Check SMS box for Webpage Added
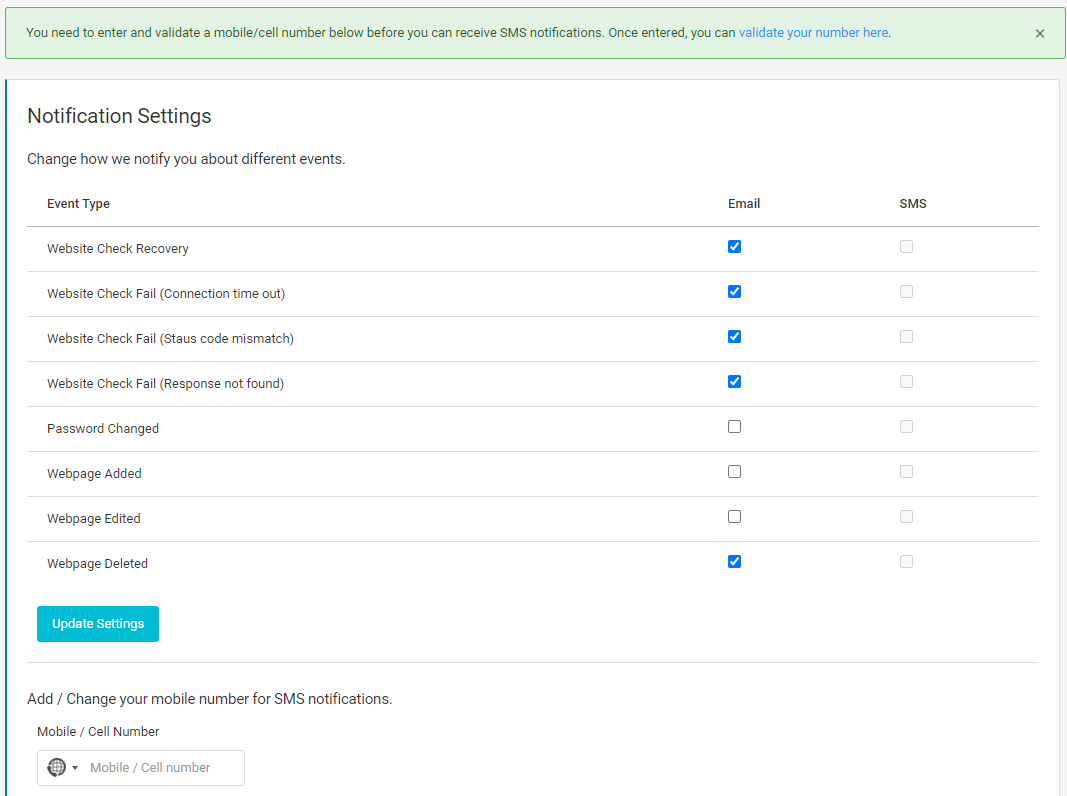This screenshot has height=796, width=1067. coord(906,472)
